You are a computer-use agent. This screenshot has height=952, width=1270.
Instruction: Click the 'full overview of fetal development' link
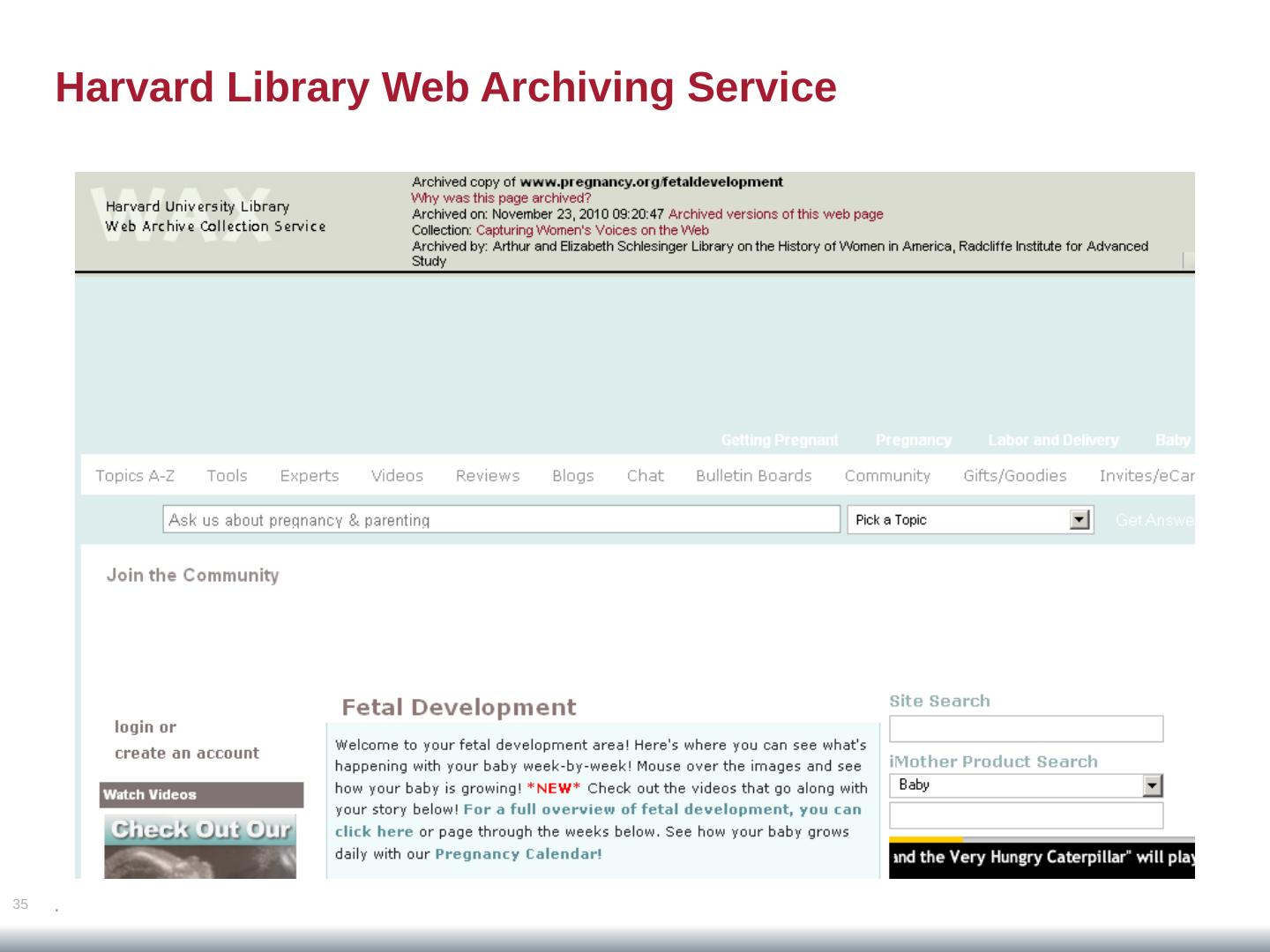[598, 821]
